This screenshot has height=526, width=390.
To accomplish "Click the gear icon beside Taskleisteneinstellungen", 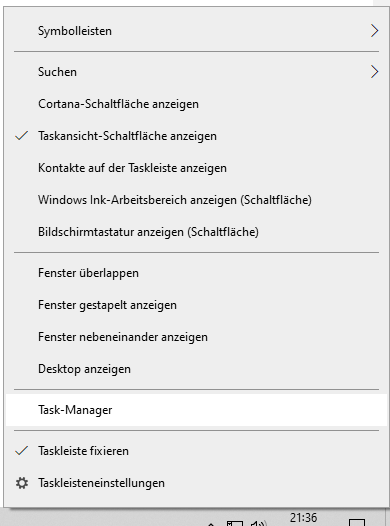I will click(22, 483).
